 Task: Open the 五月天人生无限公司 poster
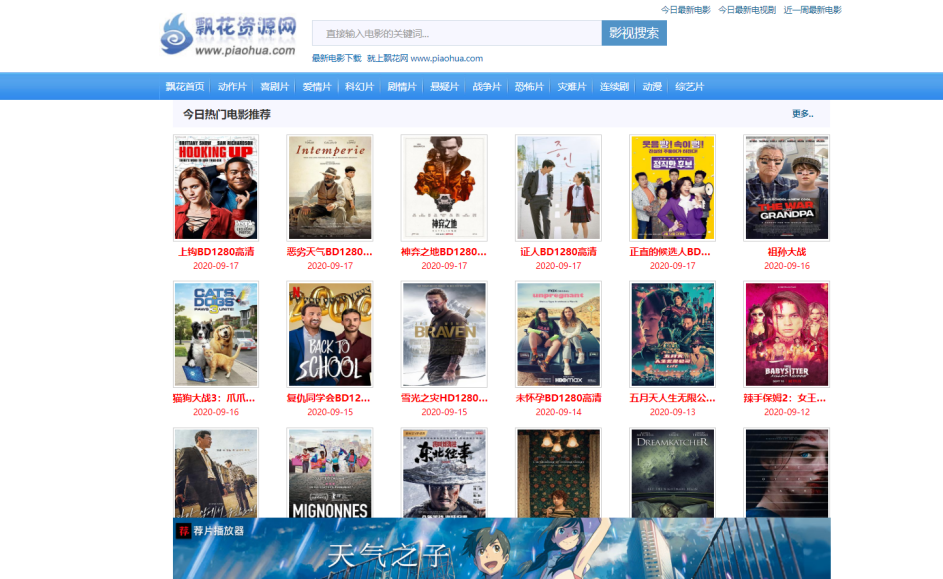tap(672, 334)
